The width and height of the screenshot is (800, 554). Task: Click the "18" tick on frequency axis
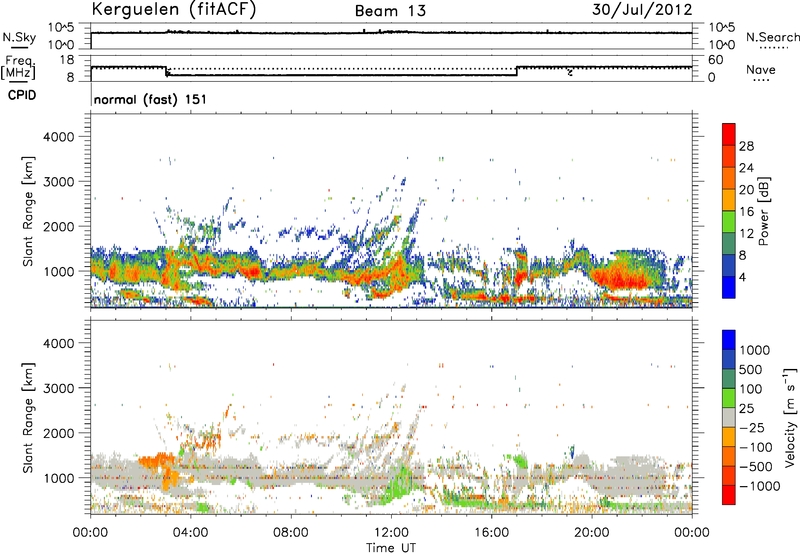(67, 60)
